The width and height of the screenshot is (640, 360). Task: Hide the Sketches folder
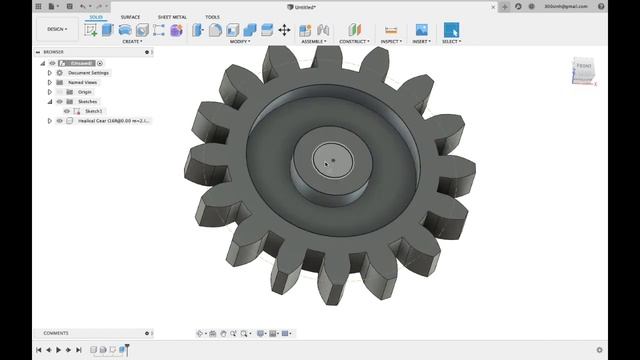click(x=60, y=102)
